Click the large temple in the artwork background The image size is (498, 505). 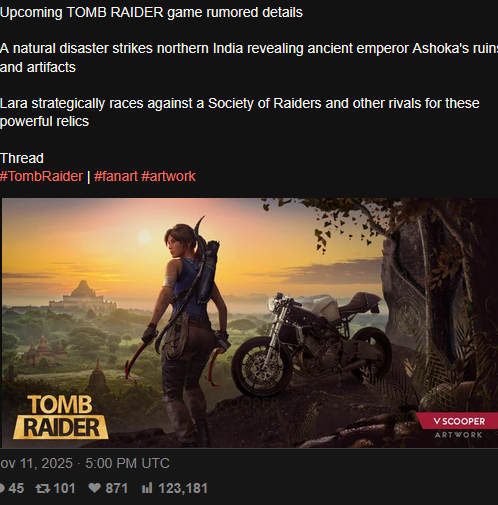pos(83,297)
